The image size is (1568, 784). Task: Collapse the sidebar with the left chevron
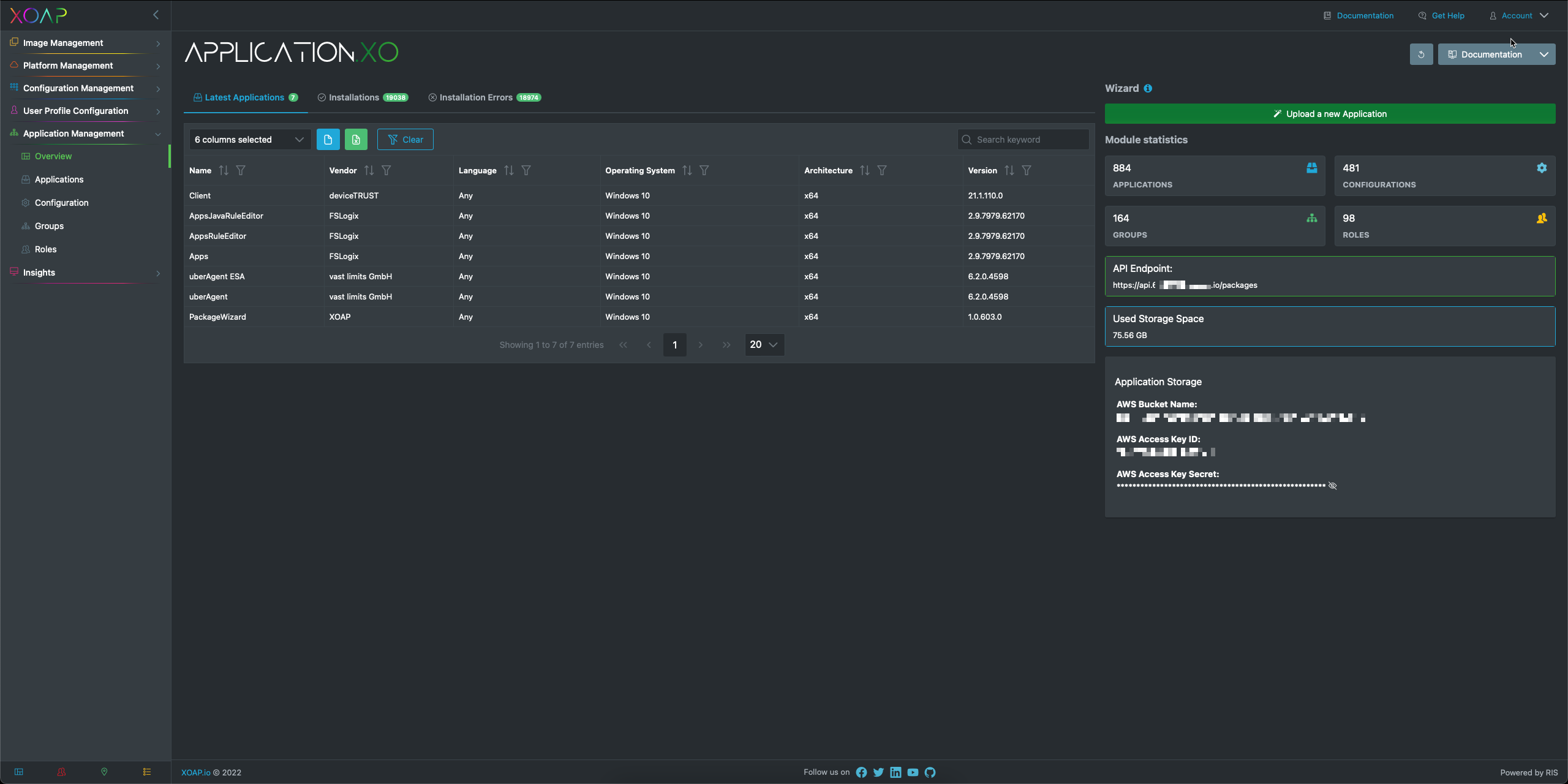[x=156, y=15]
